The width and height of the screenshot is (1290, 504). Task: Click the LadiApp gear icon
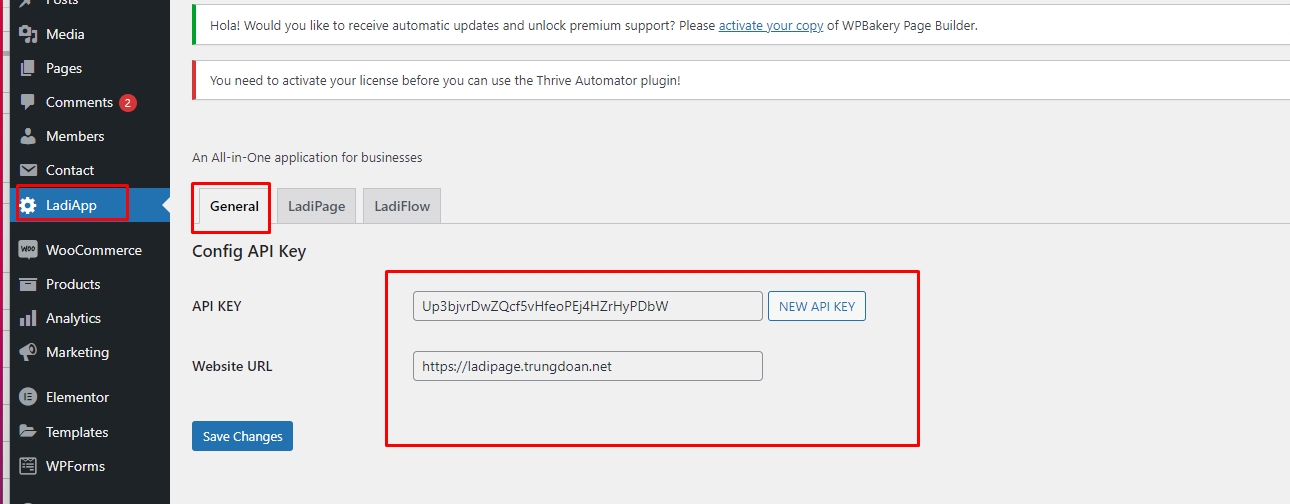[28, 206]
